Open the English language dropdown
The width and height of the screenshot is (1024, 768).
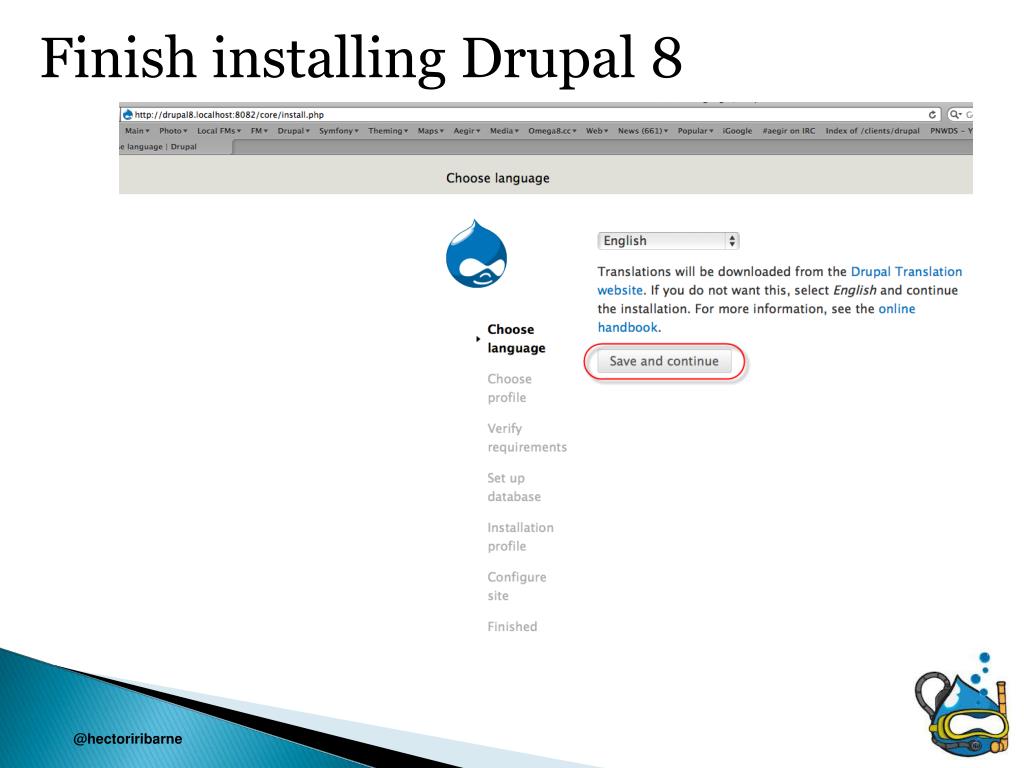(x=668, y=240)
